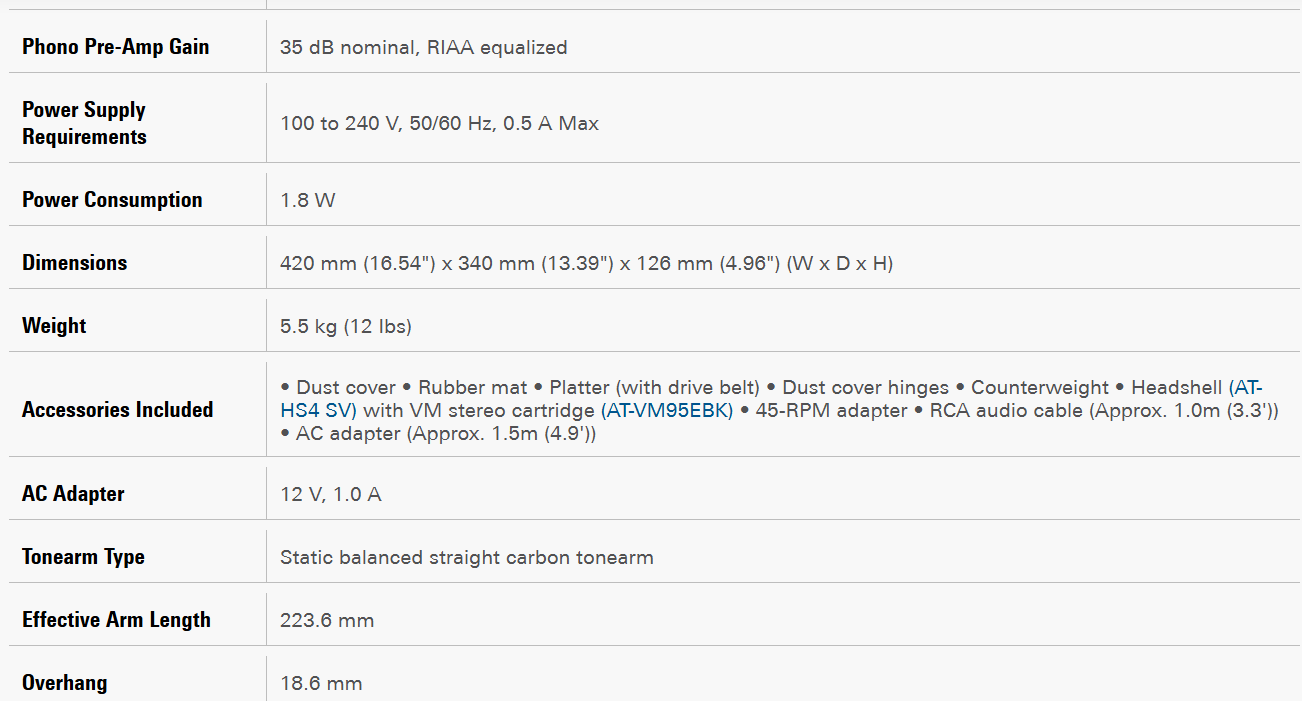Open the AT-VM95EBK cartridge link
Viewport: 1302px width, 701px height.
667,410
